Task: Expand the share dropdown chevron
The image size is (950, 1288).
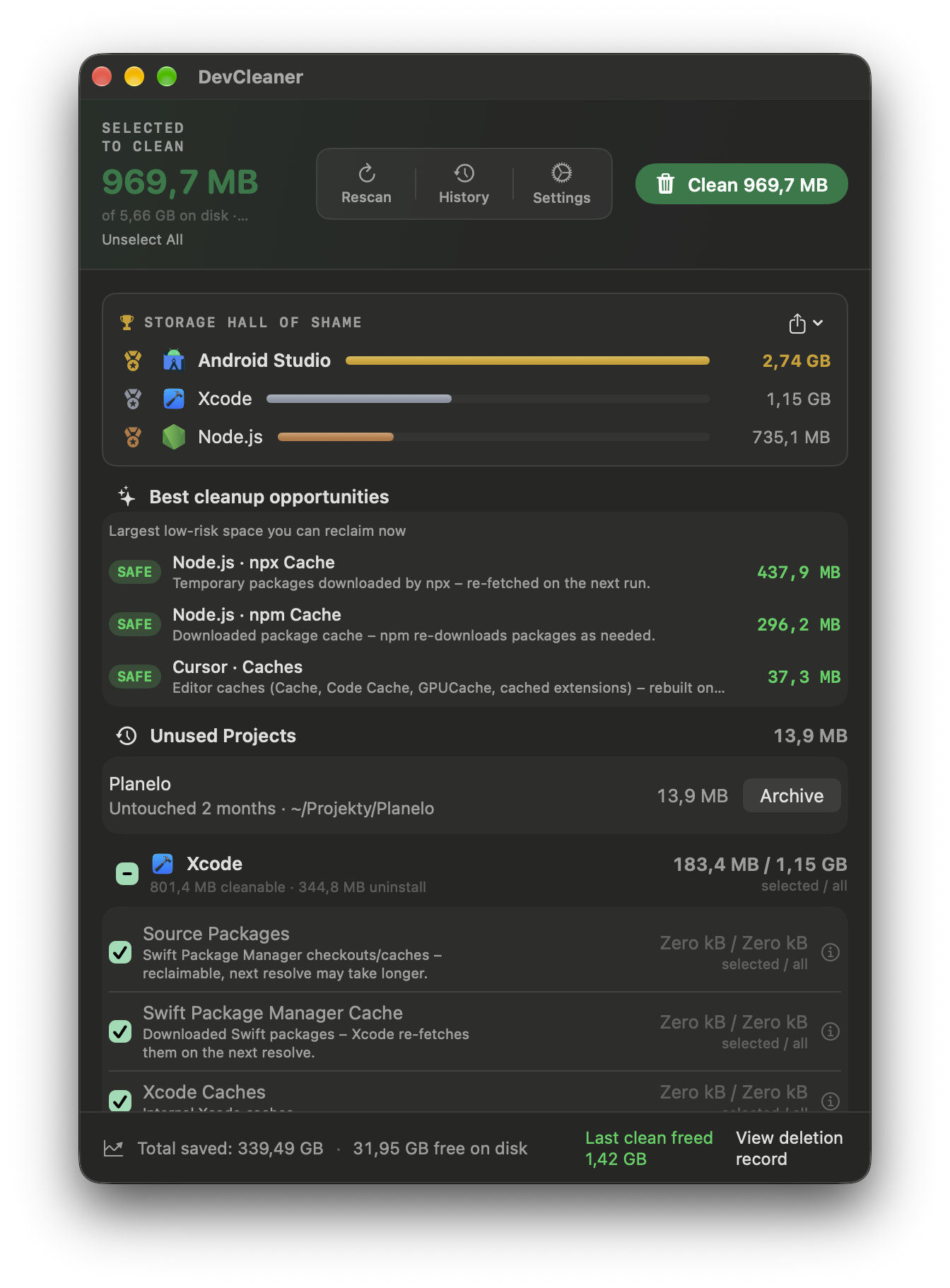Action: coord(818,323)
